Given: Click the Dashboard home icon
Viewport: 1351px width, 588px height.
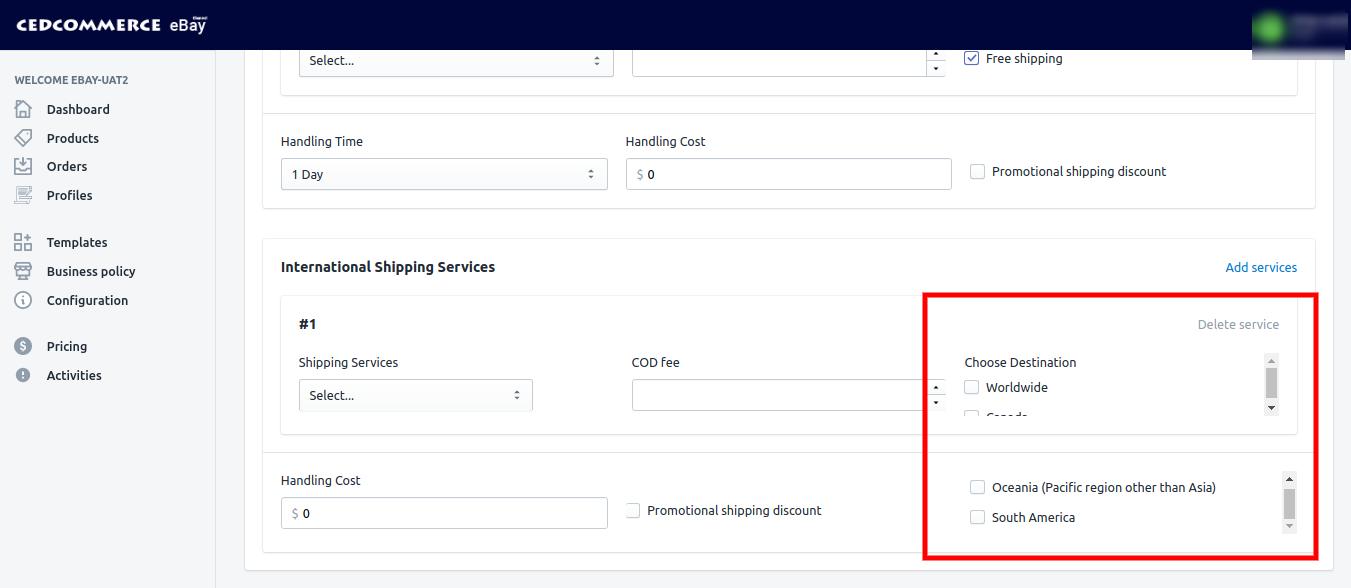Looking at the screenshot, I should 23,109.
